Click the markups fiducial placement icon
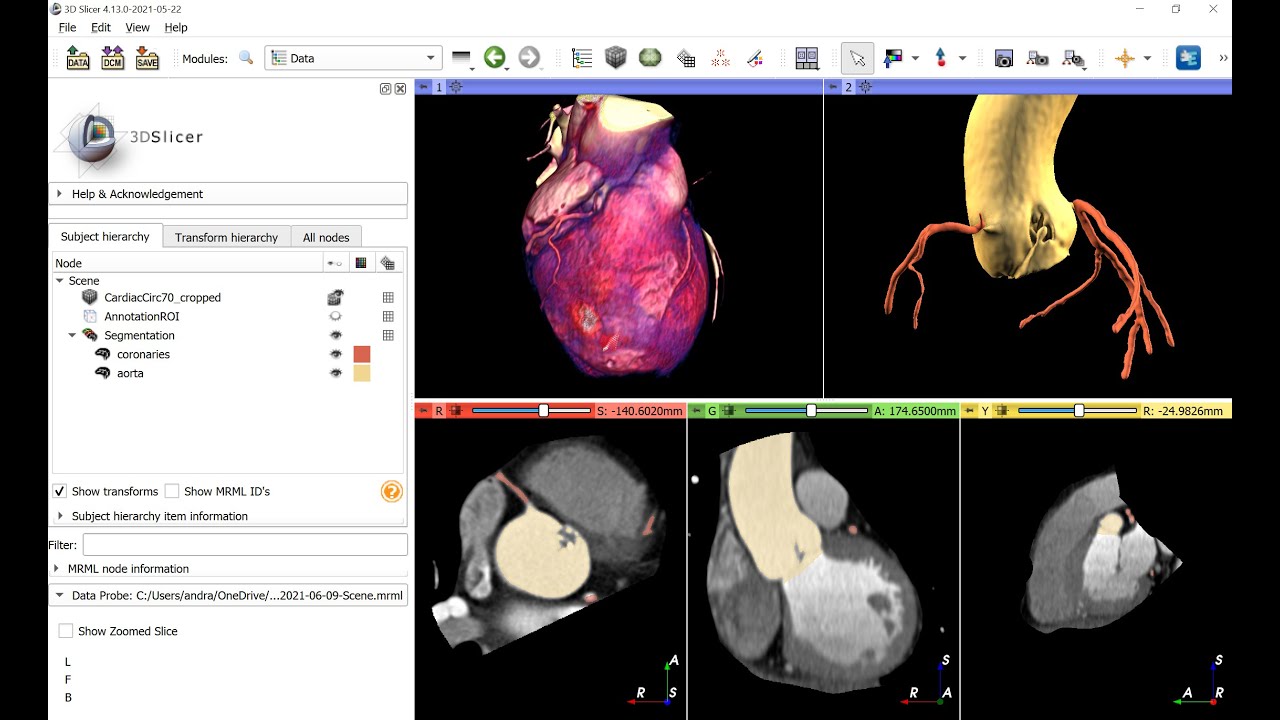The width and height of the screenshot is (1280, 720). (940, 58)
